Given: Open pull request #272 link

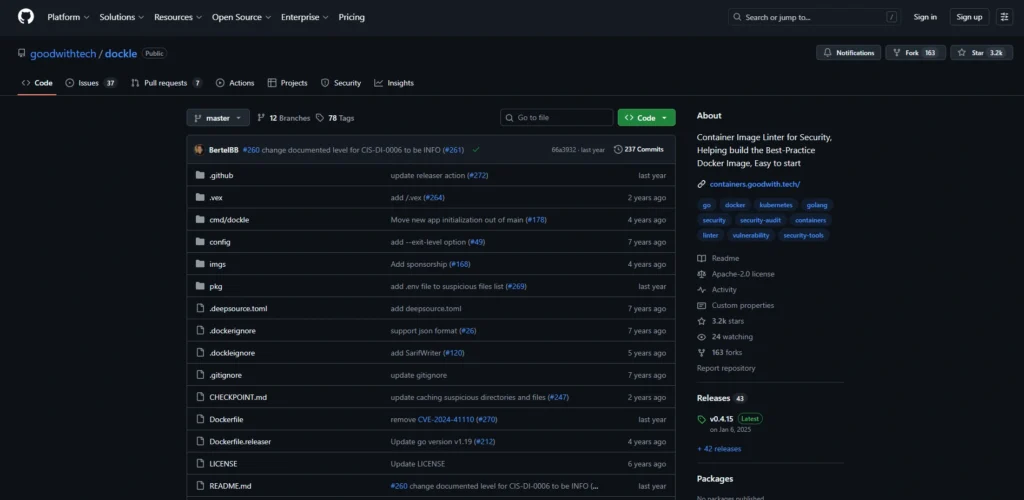Looking at the screenshot, I should (476, 176).
